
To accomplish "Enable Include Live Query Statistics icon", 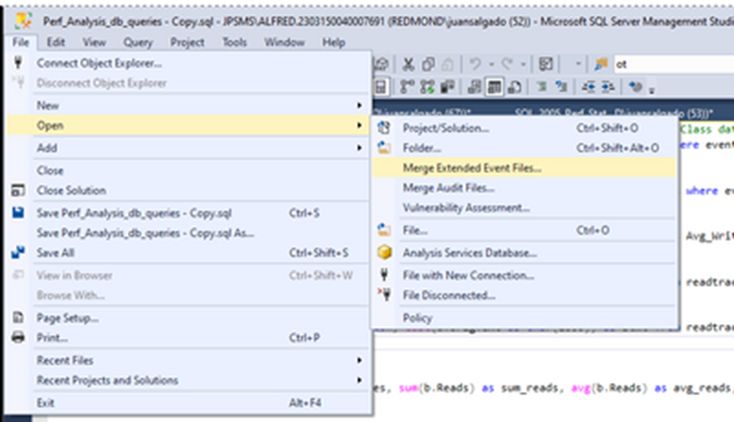I will click(x=427, y=87).
